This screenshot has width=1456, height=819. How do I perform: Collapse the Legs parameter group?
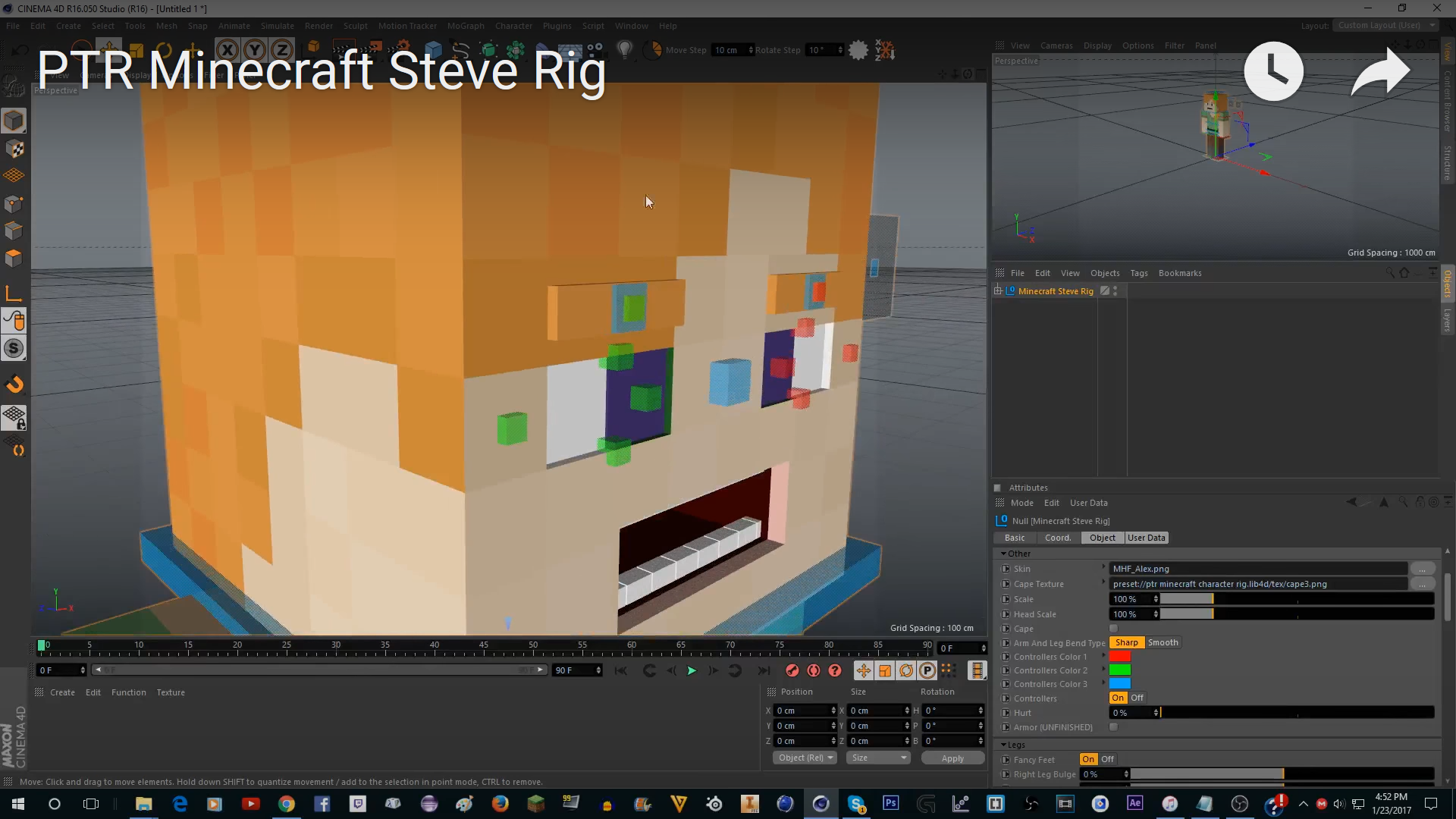coord(1003,745)
